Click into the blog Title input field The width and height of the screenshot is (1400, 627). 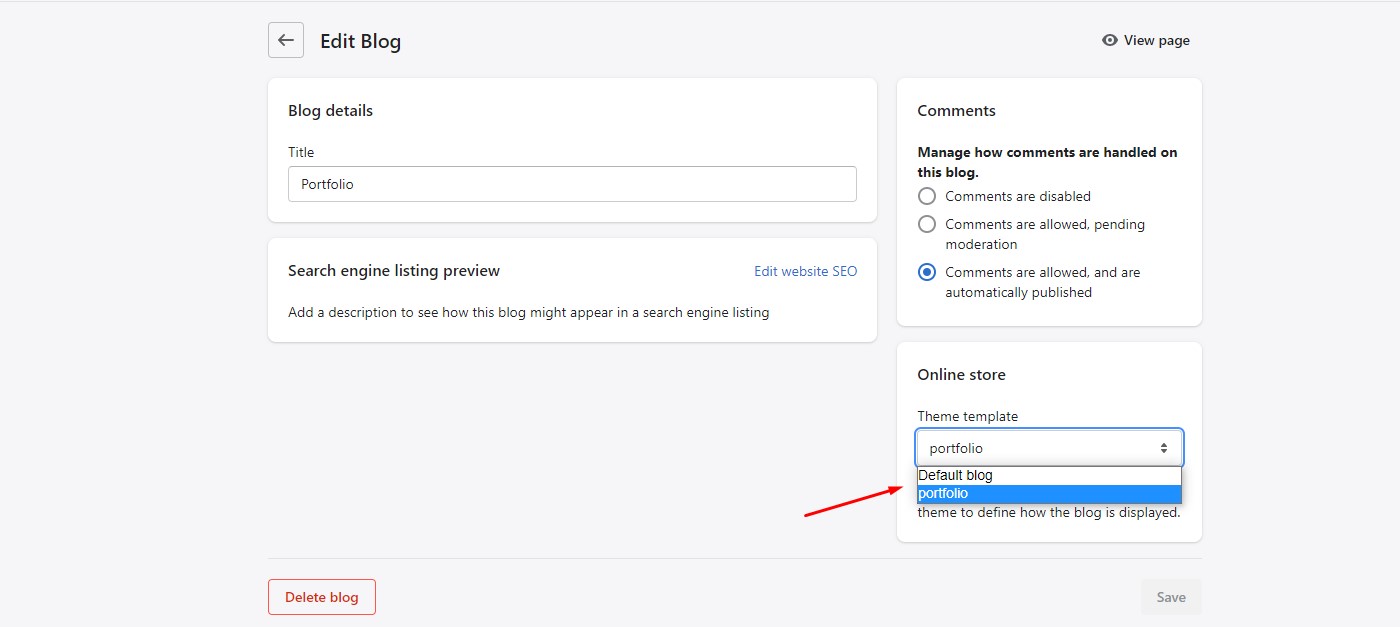572,184
